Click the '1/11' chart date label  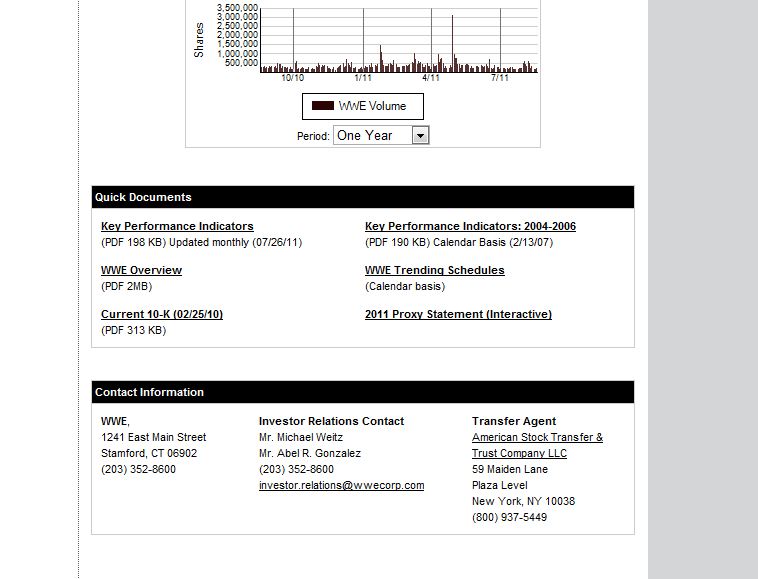tap(363, 78)
